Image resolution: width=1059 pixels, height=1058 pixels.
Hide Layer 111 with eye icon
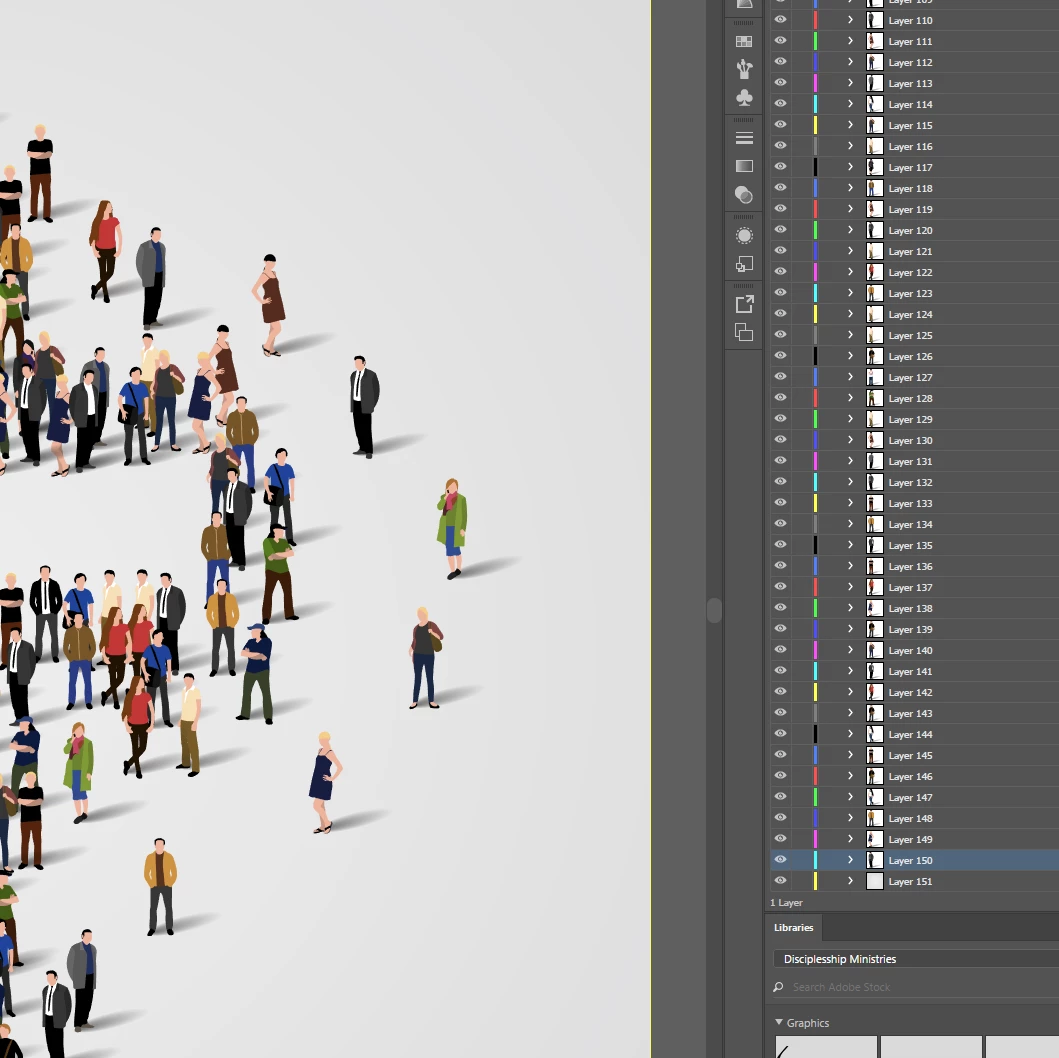pos(780,41)
